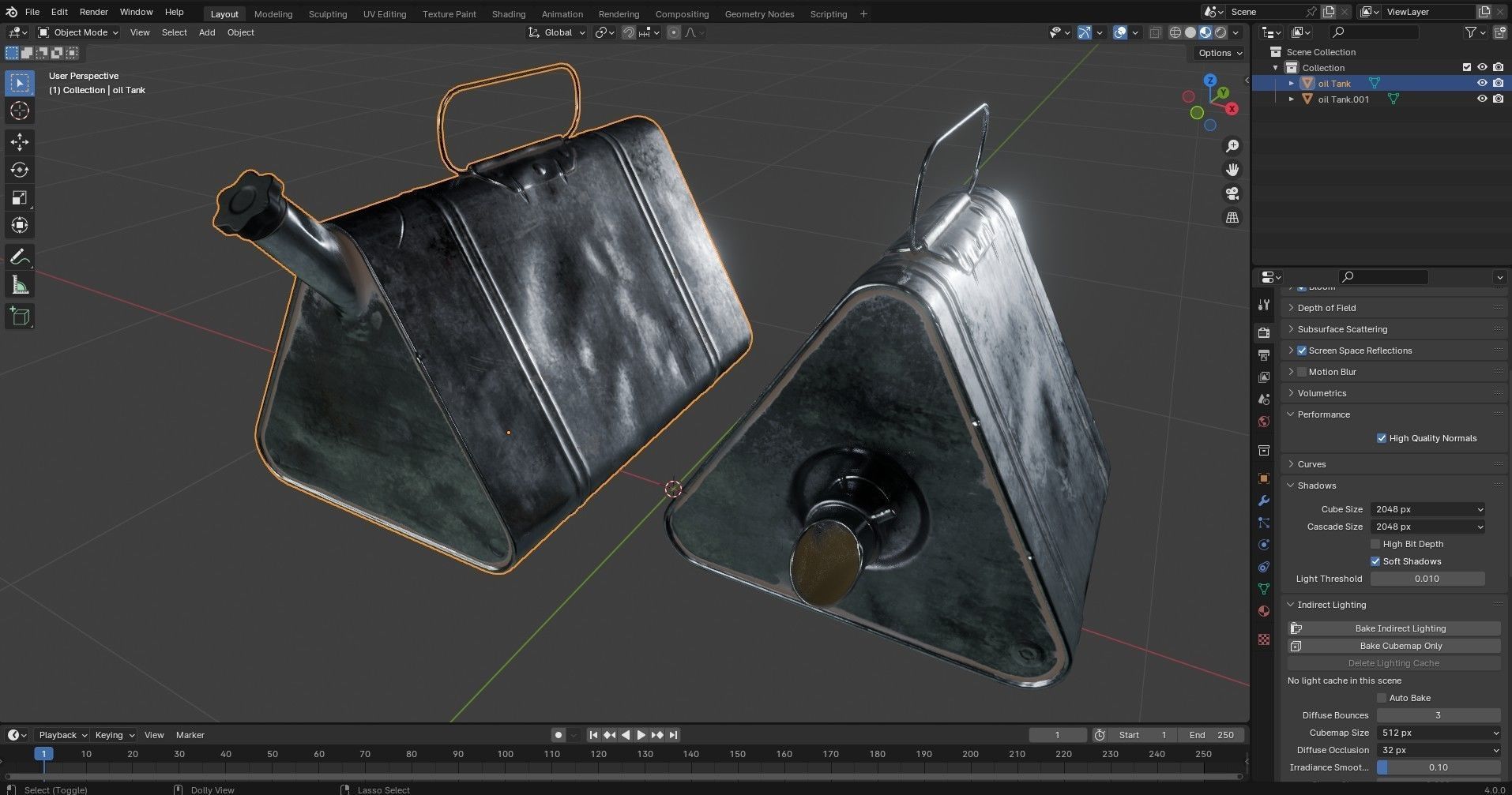Hide oil Tank in viewport
Screen dimensions: 1512x795
click(1482, 83)
